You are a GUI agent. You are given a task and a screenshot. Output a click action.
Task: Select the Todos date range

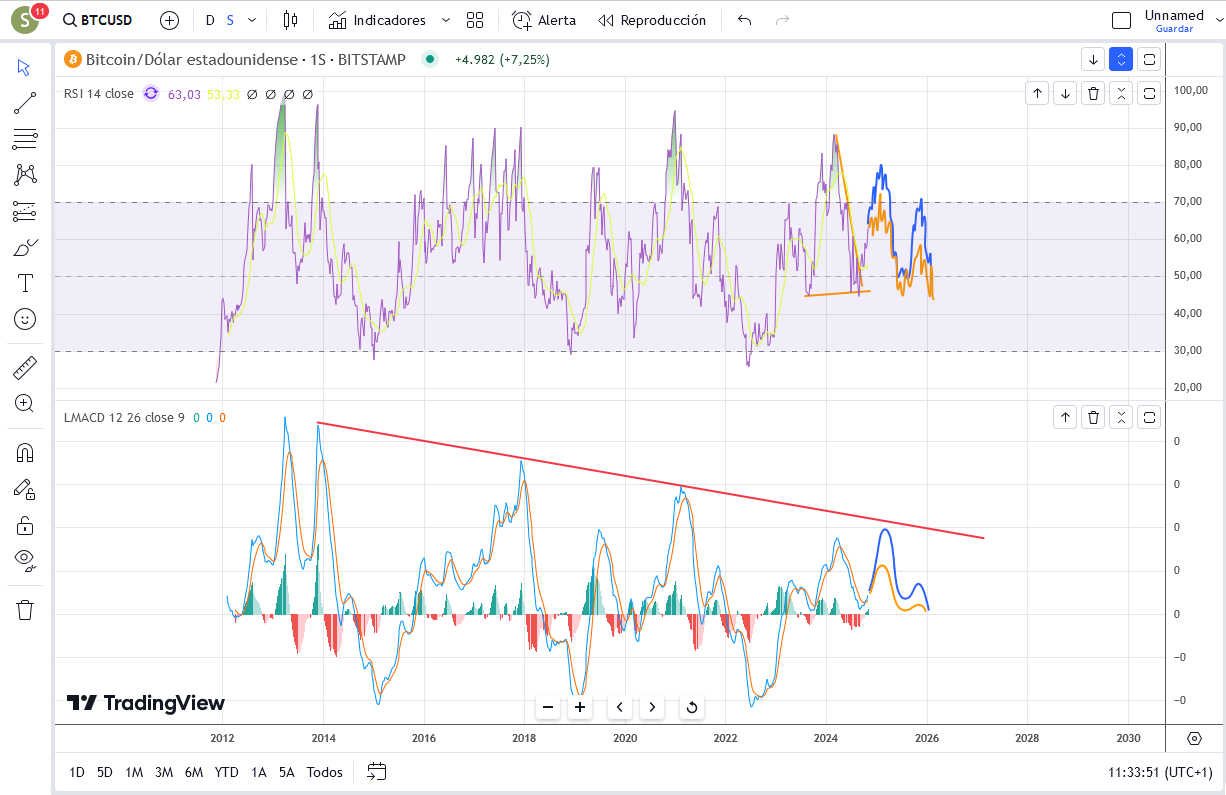pos(325,772)
